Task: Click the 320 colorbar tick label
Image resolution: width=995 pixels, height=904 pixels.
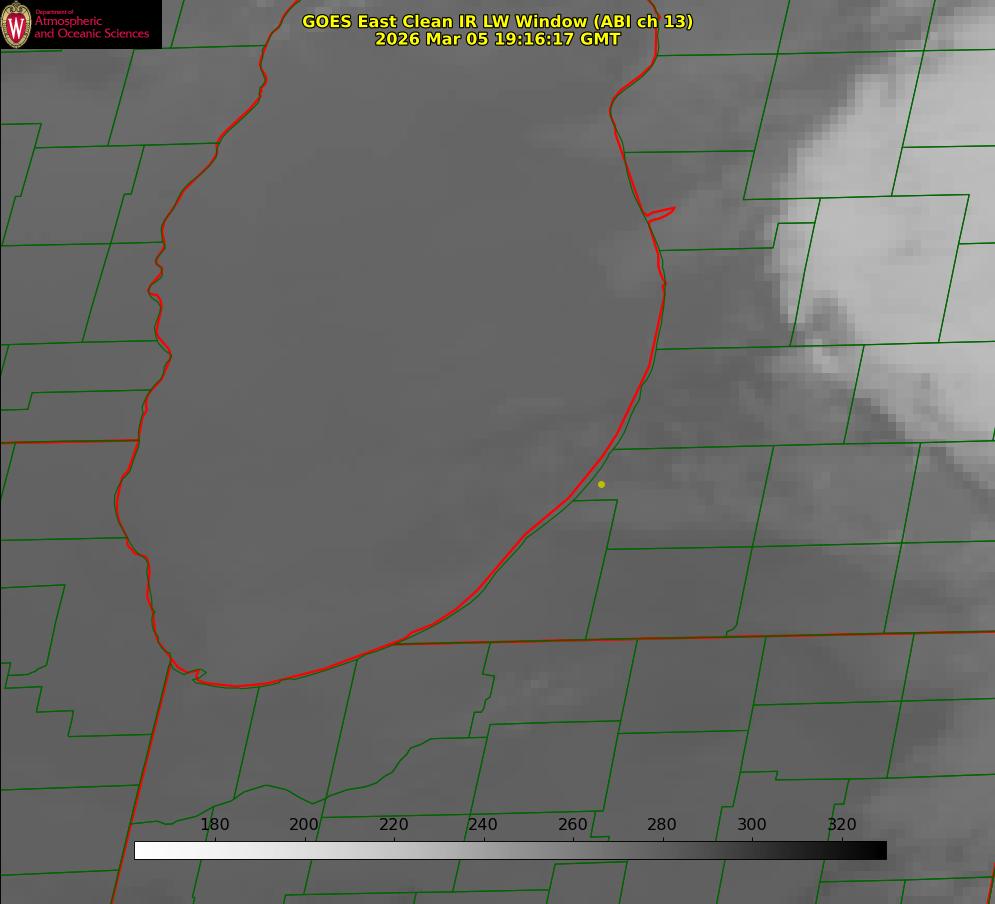Action: click(841, 825)
